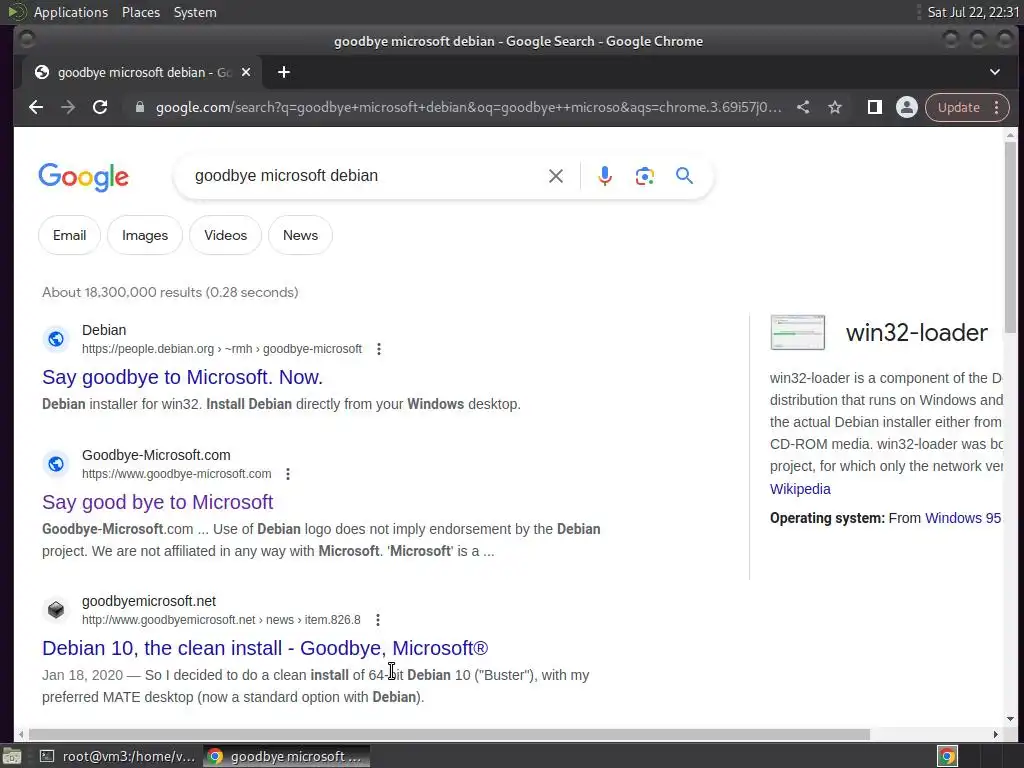Image resolution: width=1024 pixels, height=768 pixels.
Task: Open the win32-loader thumbnail image
Action: (797, 332)
